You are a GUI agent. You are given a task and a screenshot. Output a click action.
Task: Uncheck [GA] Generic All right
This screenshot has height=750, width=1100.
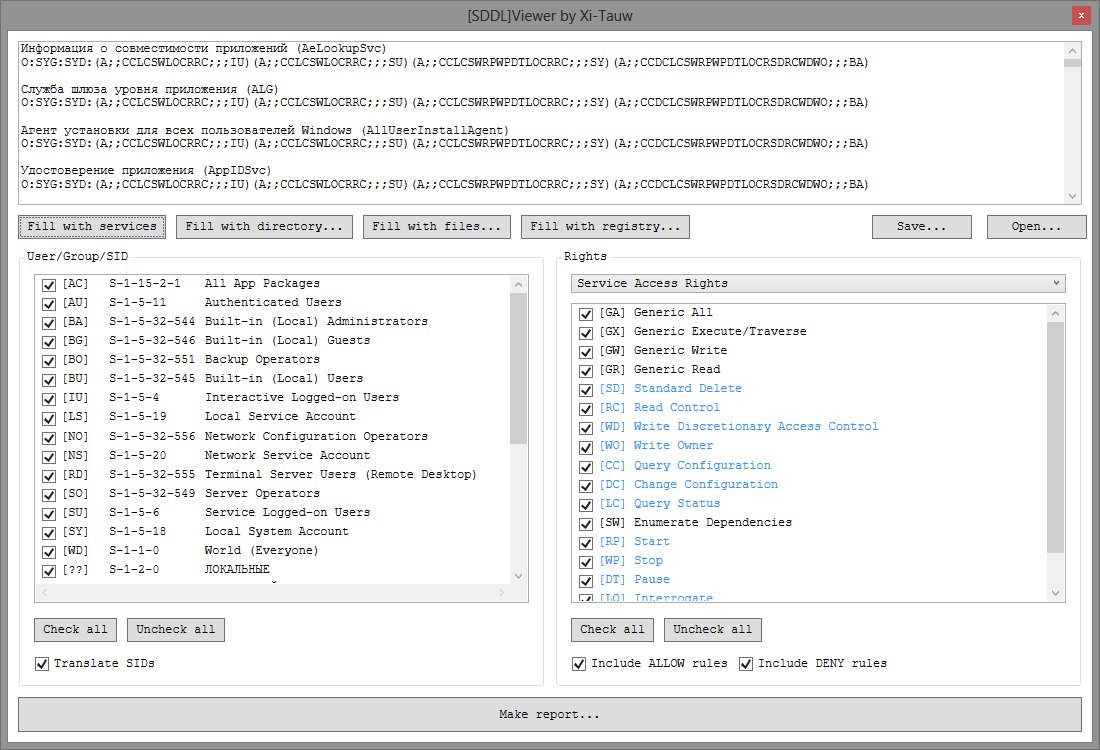586,314
